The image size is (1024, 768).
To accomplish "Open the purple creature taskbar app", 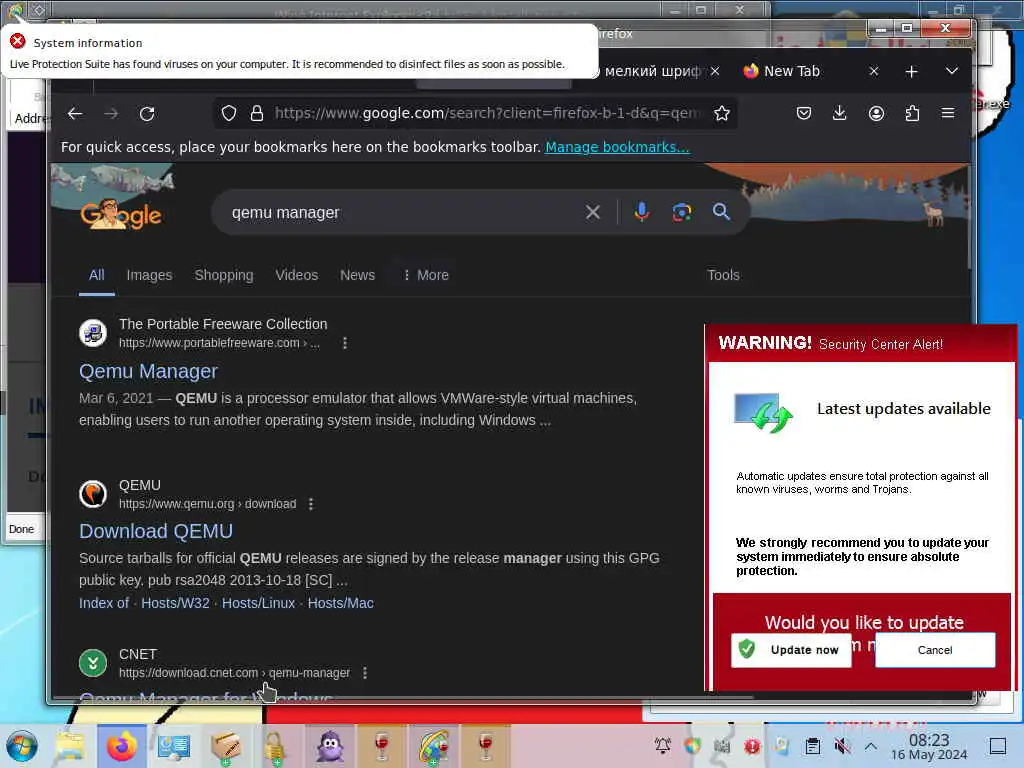I will [x=330, y=746].
